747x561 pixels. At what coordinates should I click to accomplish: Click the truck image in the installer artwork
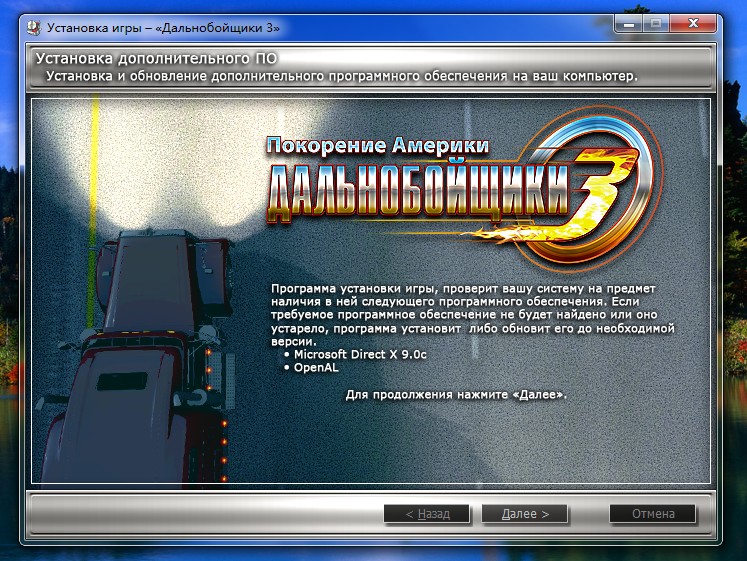[x=138, y=357]
